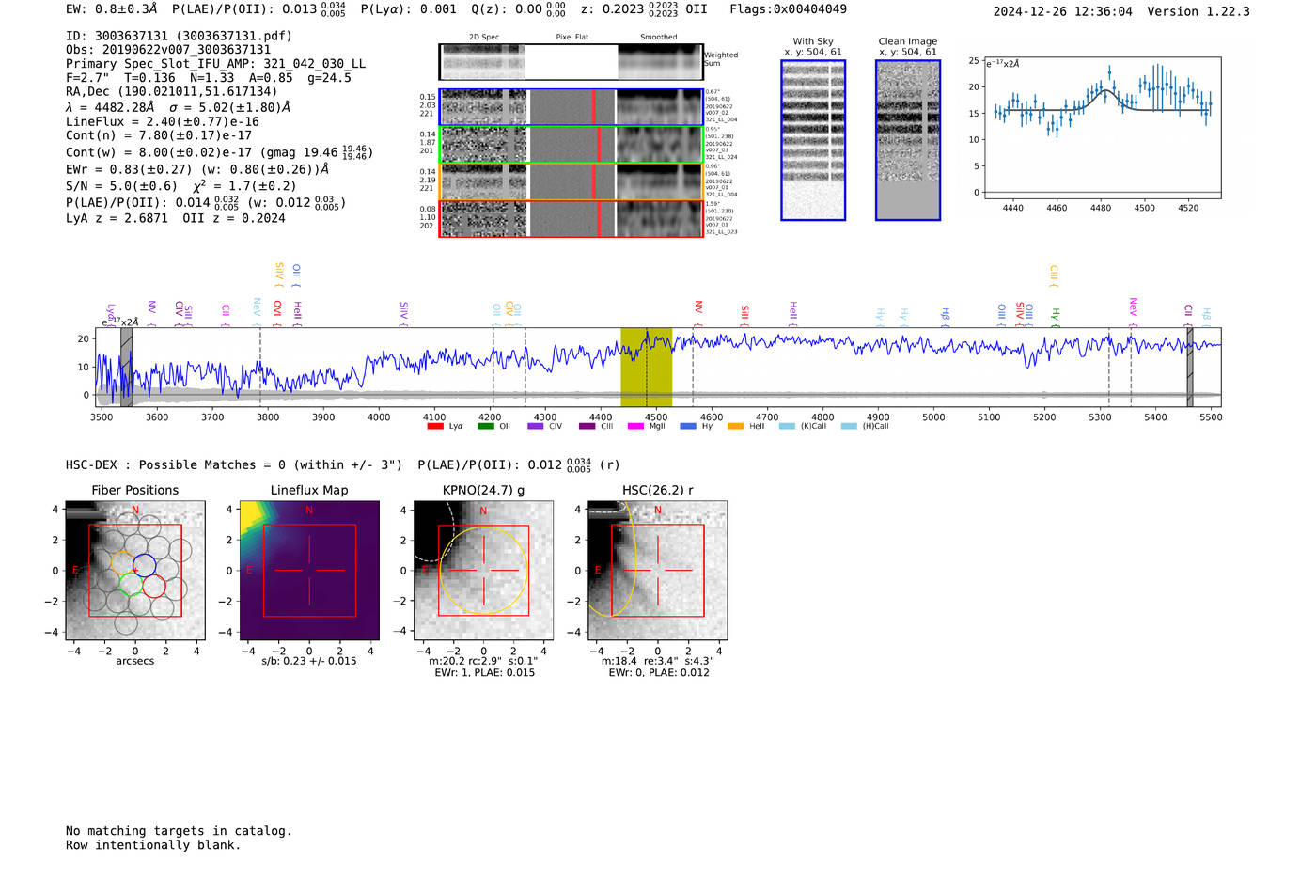Click the EWr: 1, PLAE: 0.015 caption
Screen dimensions: 1316x896
pos(484,673)
